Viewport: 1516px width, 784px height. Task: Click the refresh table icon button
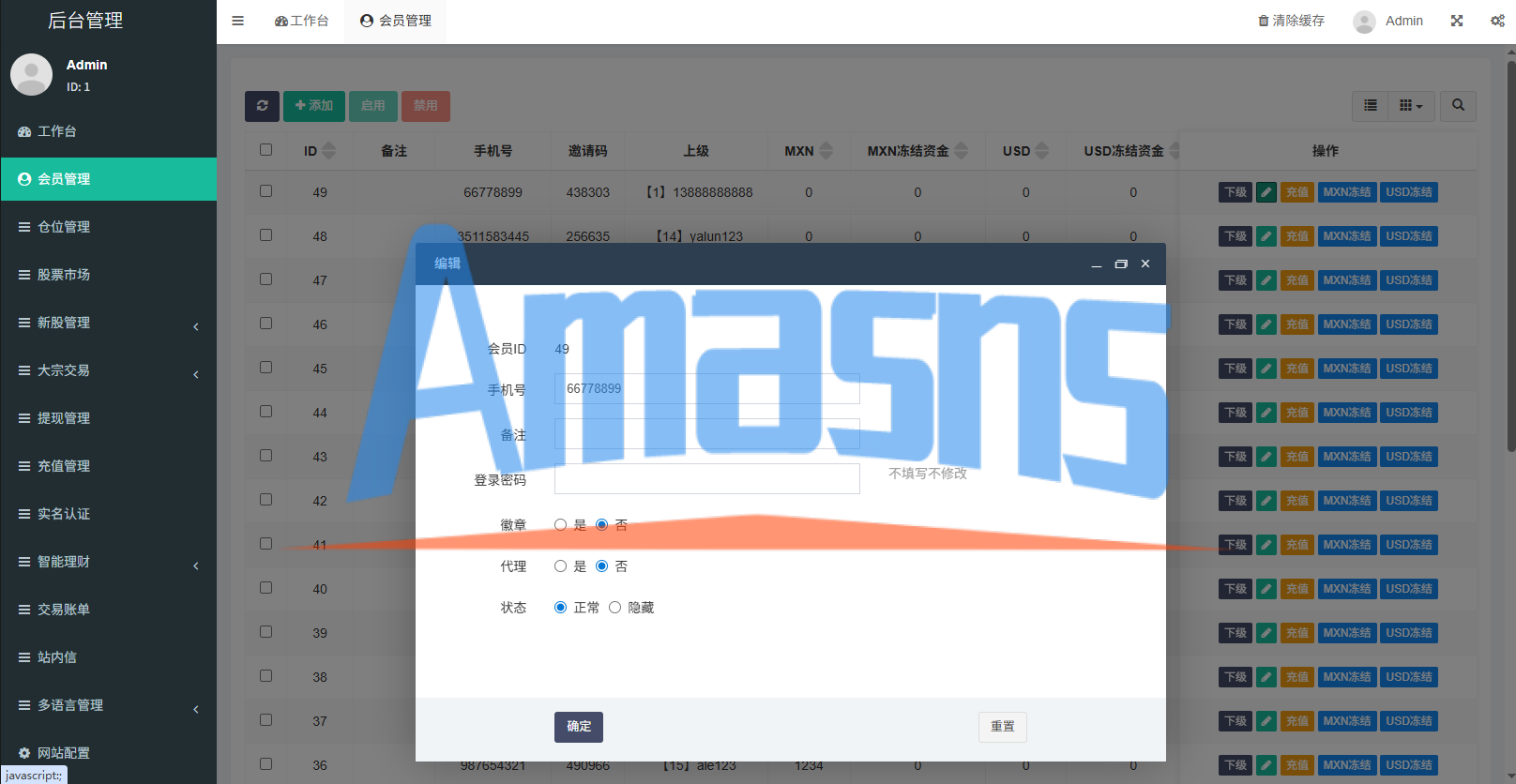262,106
